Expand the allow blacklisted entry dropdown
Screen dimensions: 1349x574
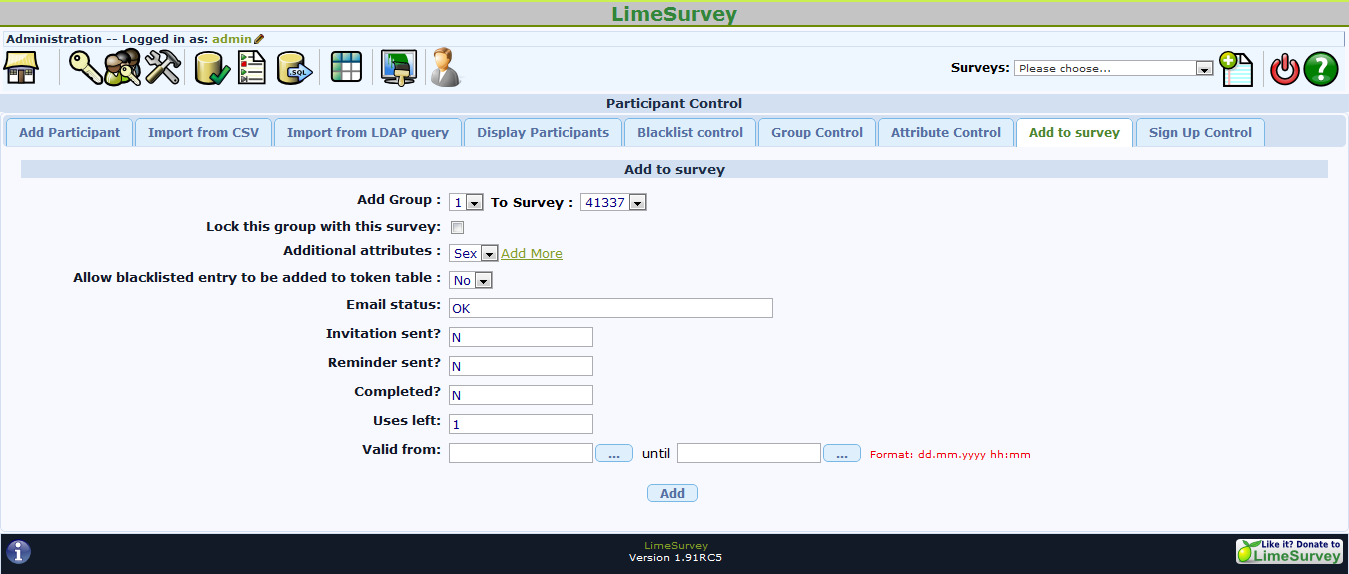(471, 281)
